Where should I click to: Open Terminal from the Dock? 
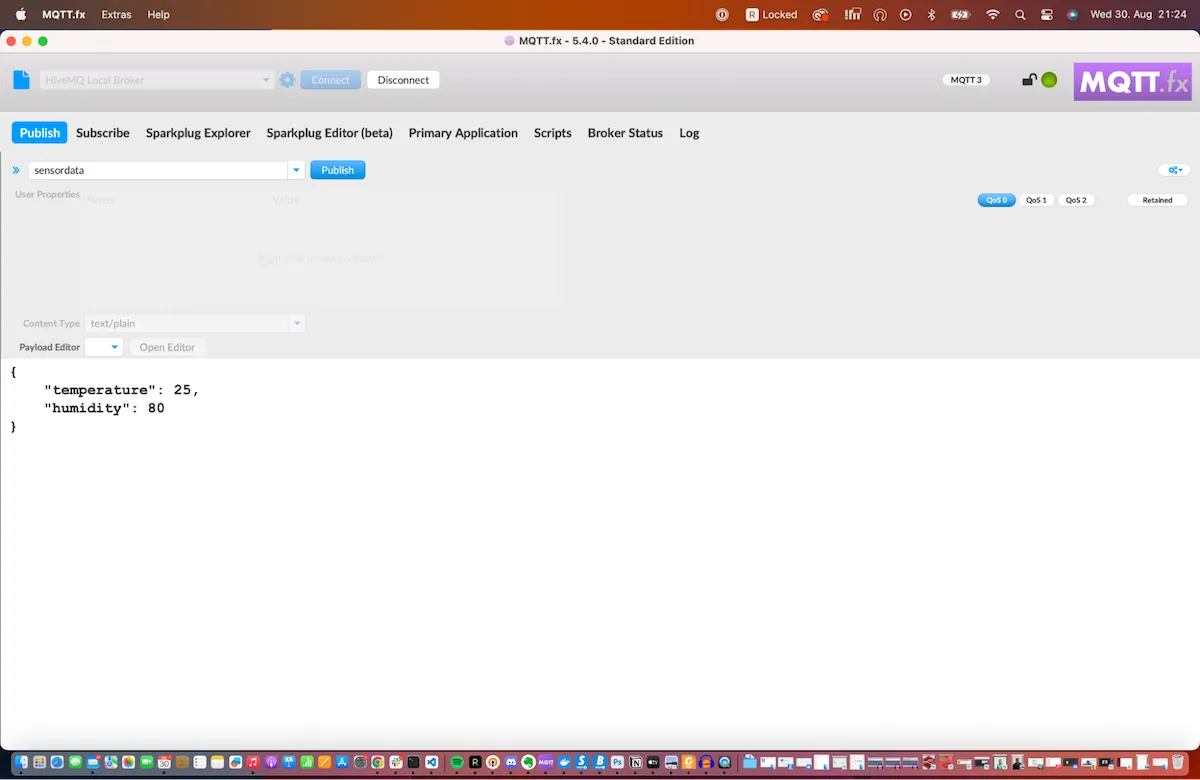click(413, 762)
